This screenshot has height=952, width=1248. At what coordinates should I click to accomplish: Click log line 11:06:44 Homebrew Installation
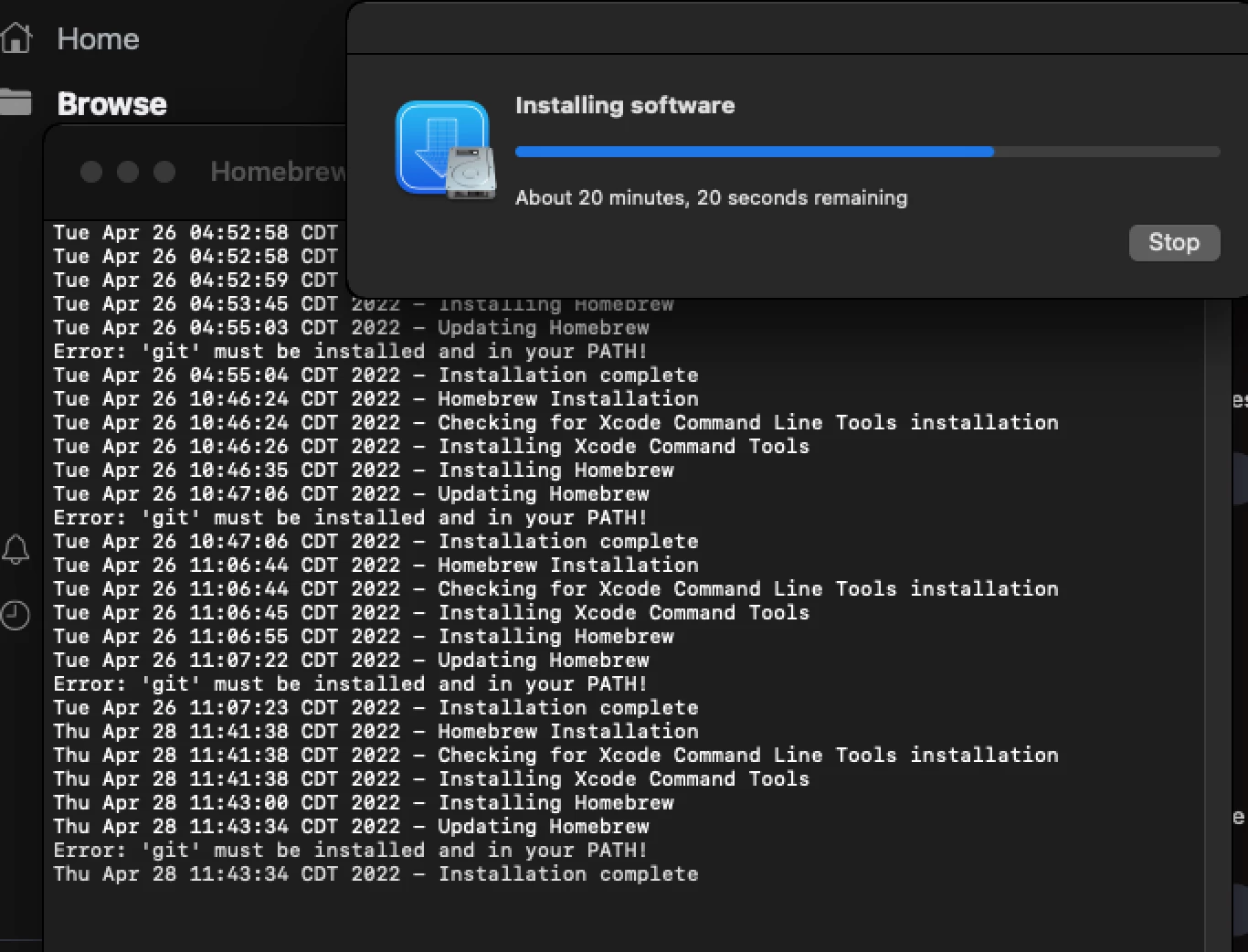click(x=375, y=565)
